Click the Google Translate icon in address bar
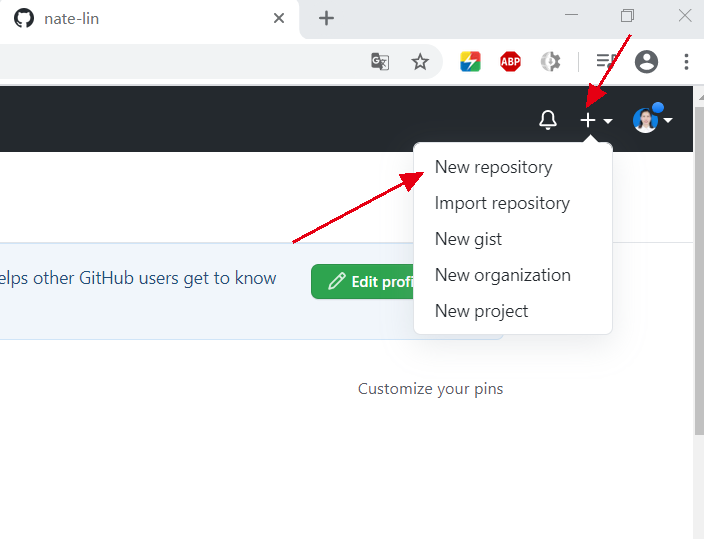This screenshot has width=704, height=539. 380,62
